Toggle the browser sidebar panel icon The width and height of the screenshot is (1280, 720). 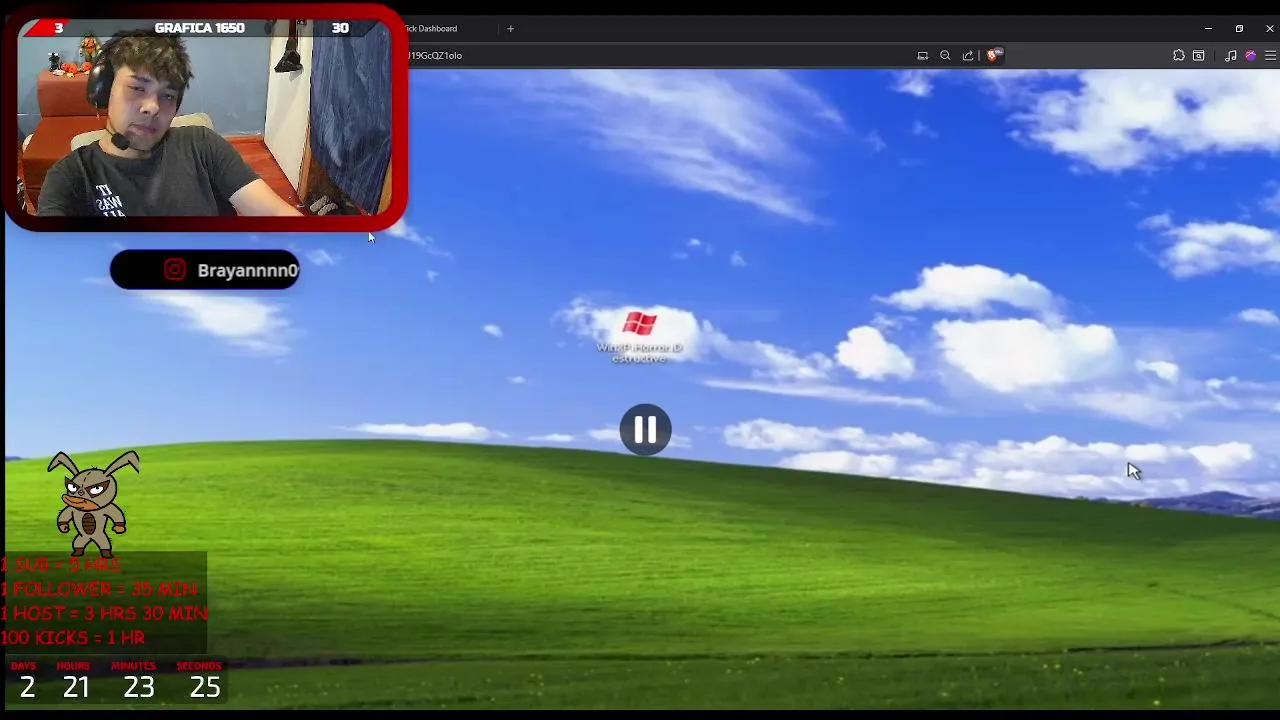pyautogui.click(x=1199, y=55)
